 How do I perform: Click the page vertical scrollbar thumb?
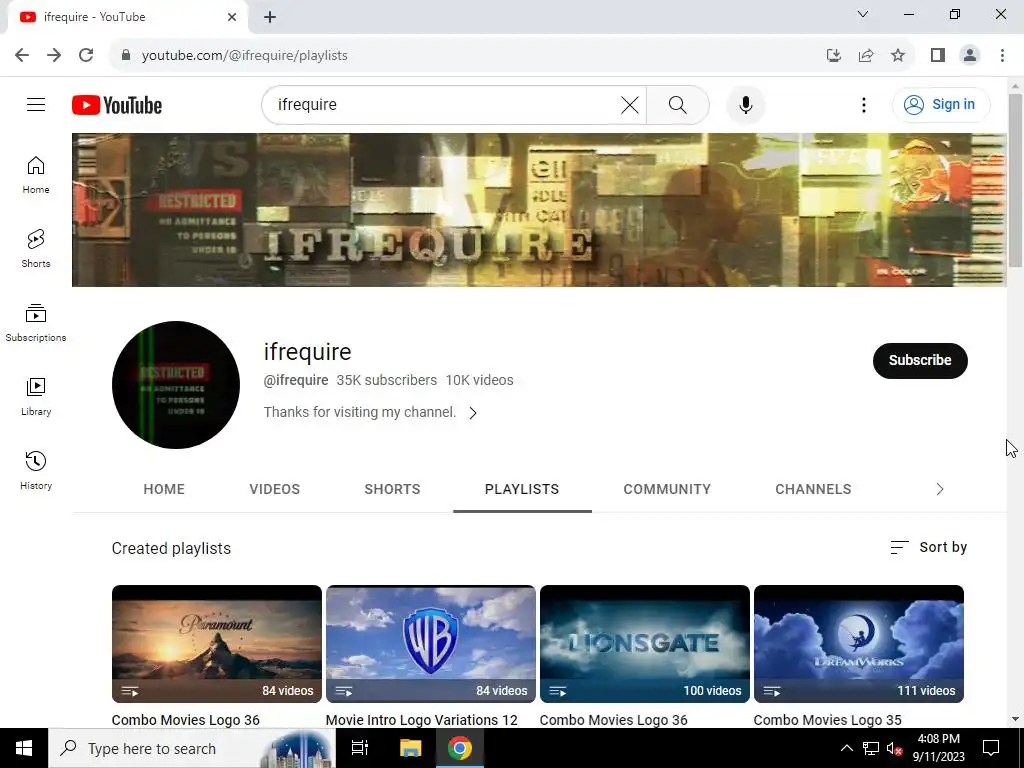(1015, 180)
